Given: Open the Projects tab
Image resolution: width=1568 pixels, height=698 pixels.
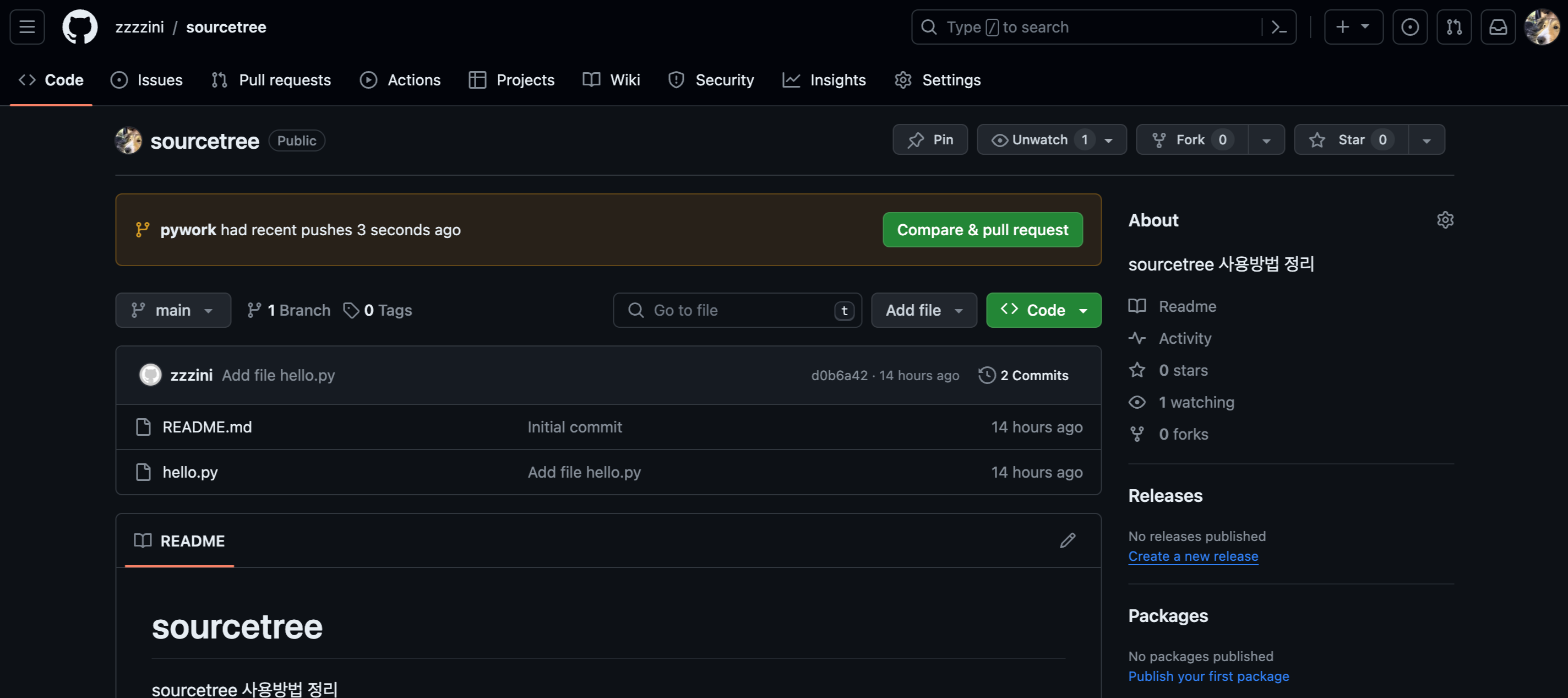Looking at the screenshot, I should [x=511, y=80].
